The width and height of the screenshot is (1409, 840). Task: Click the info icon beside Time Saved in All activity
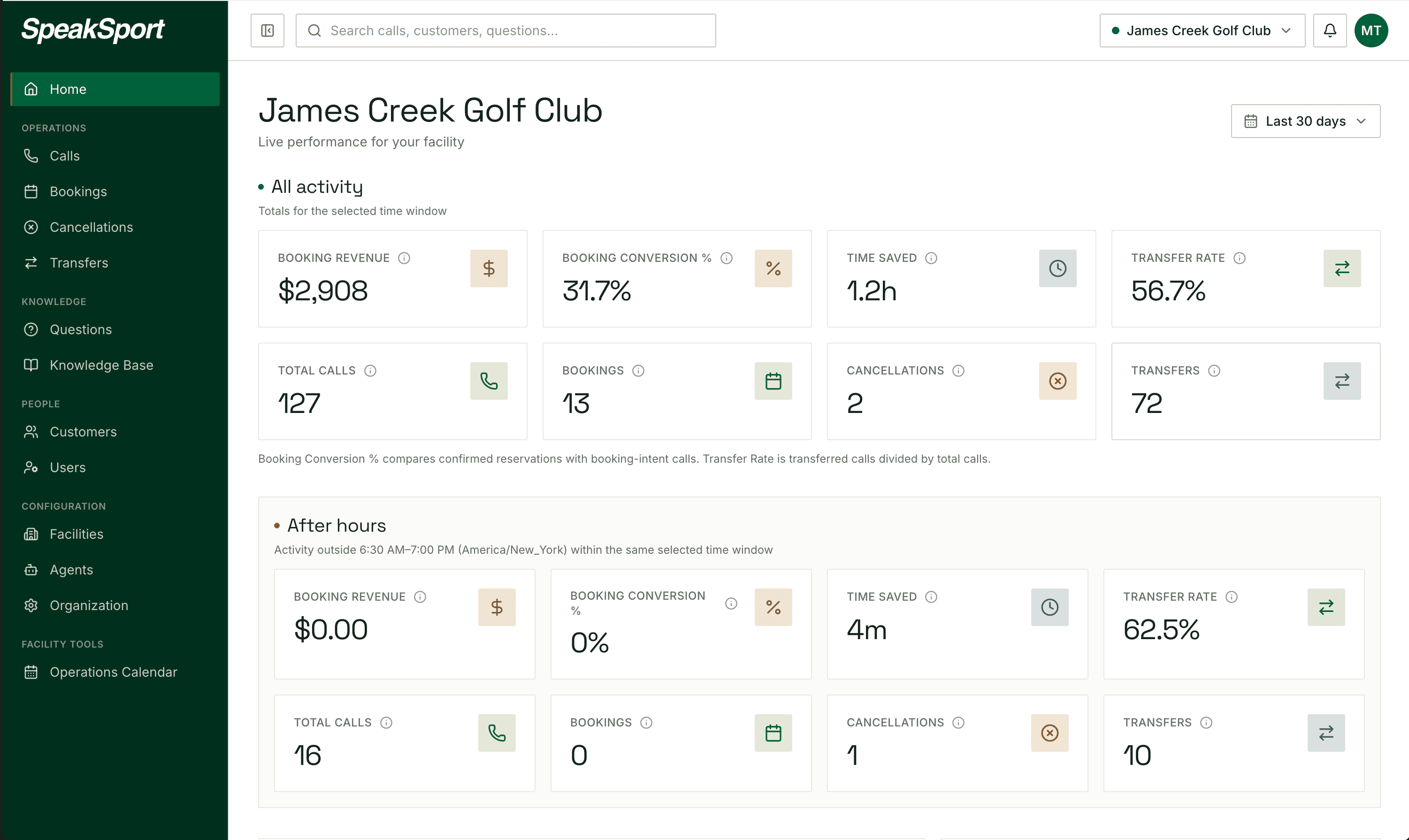931,258
